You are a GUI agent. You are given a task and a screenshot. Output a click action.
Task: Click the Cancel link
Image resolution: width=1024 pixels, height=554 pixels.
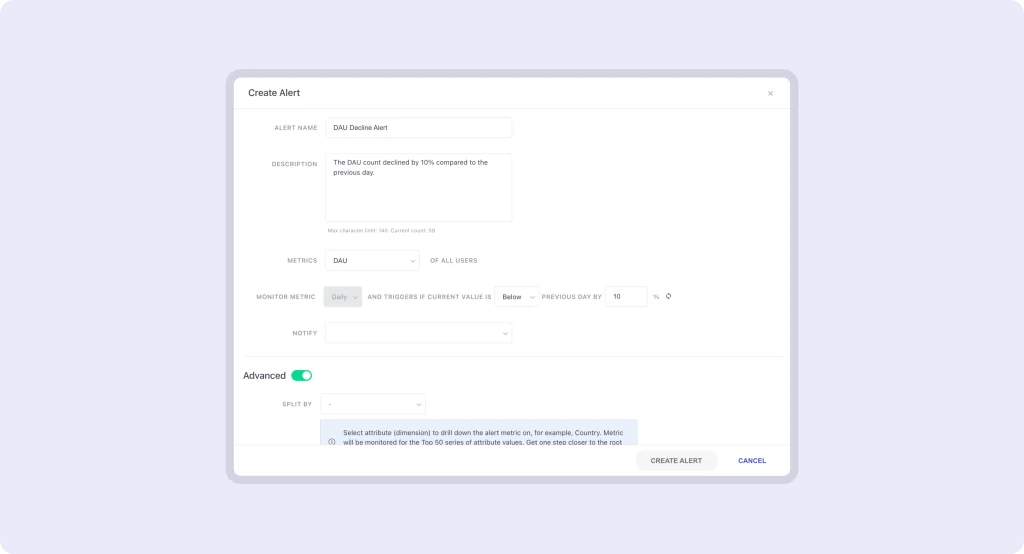pyautogui.click(x=752, y=461)
